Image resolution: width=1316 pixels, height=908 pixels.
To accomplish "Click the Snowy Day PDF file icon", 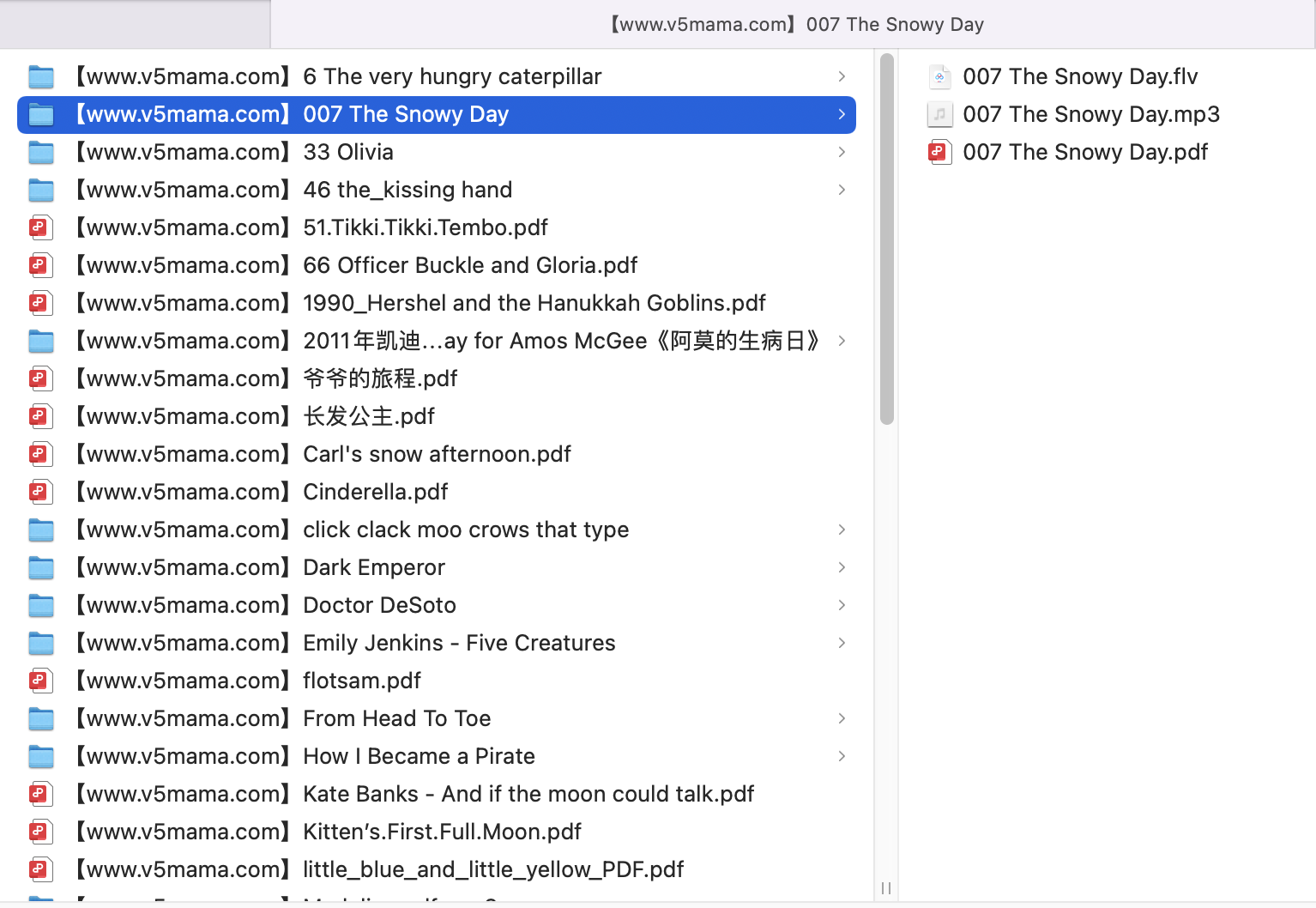I will click(939, 153).
